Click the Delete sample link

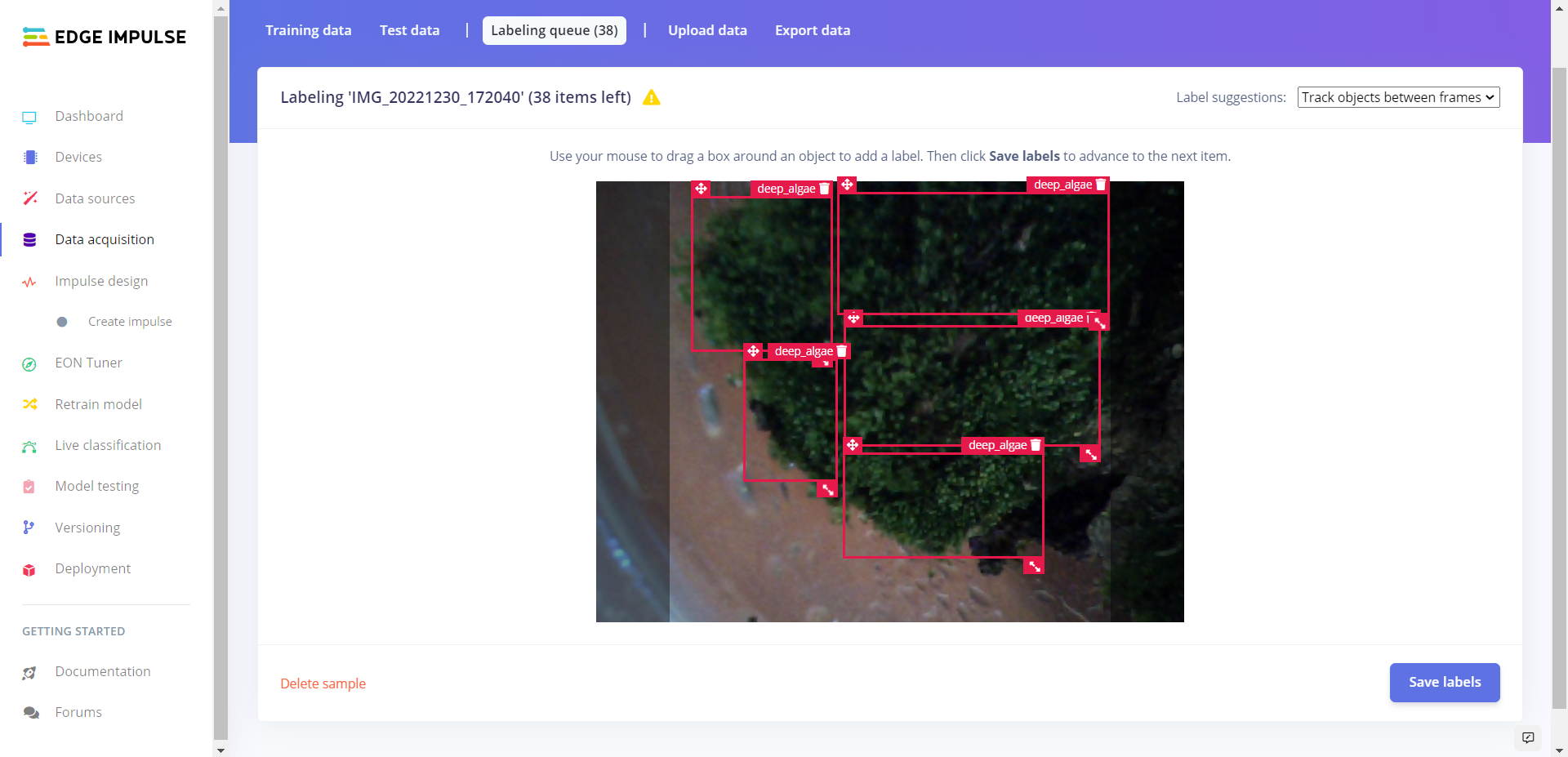[323, 684]
